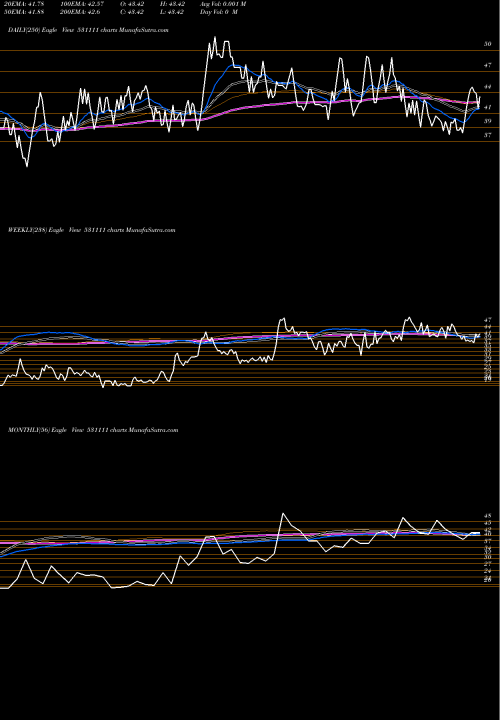Viewport: 500px width, 720px height.
Task: Click the 100EMA value text
Action: point(80,4)
